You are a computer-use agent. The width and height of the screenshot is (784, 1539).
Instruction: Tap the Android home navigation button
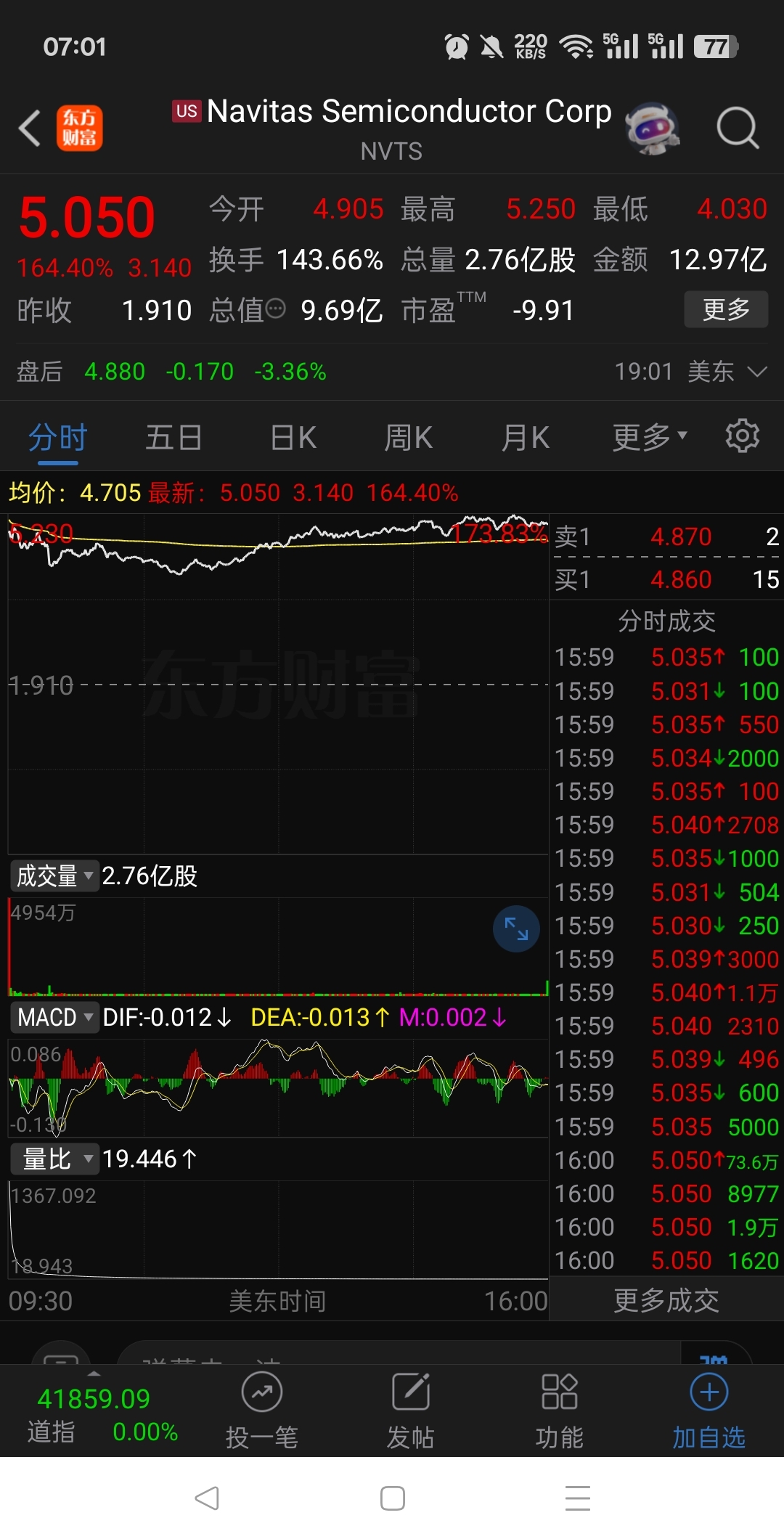click(392, 1498)
